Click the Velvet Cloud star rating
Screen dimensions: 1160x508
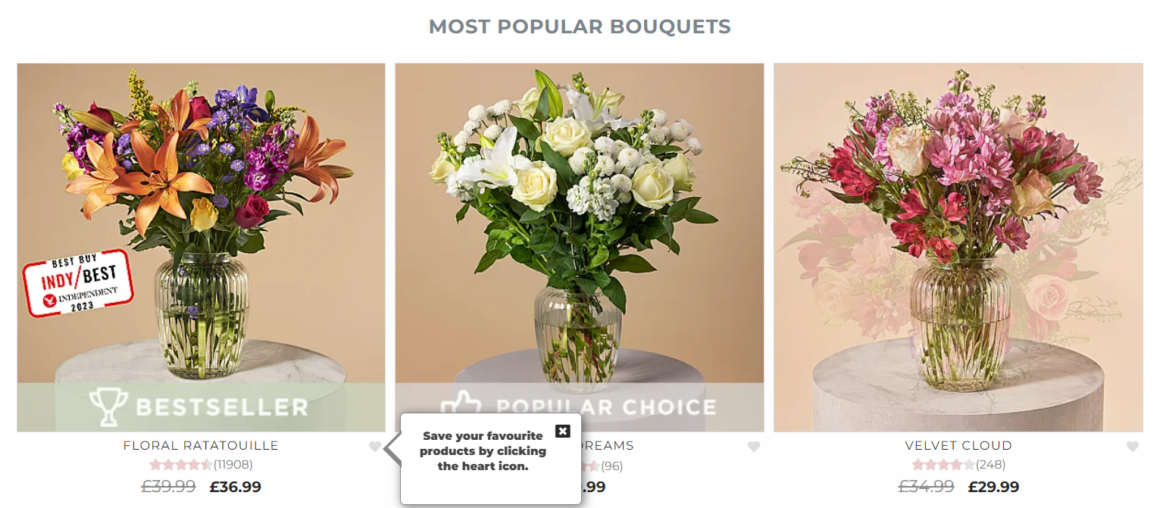click(943, 465)
